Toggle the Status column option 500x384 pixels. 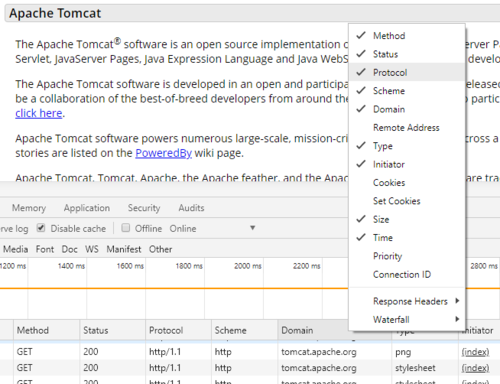pos(407,54)
